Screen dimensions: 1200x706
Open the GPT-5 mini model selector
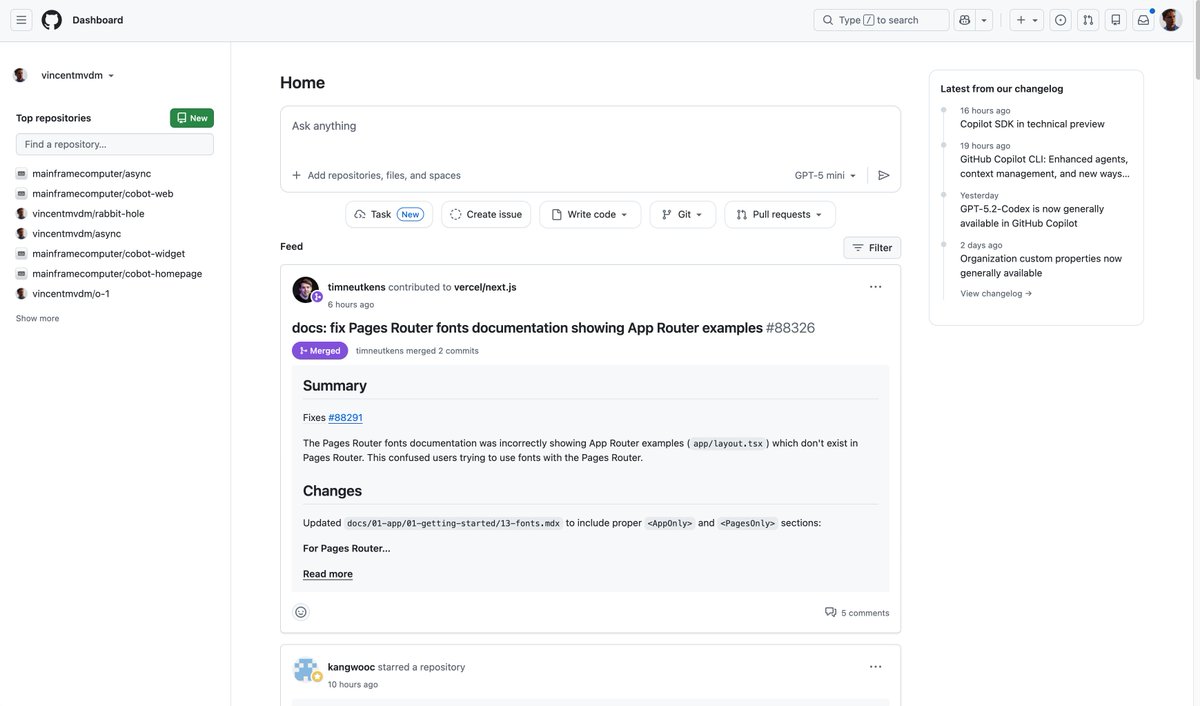826,175
